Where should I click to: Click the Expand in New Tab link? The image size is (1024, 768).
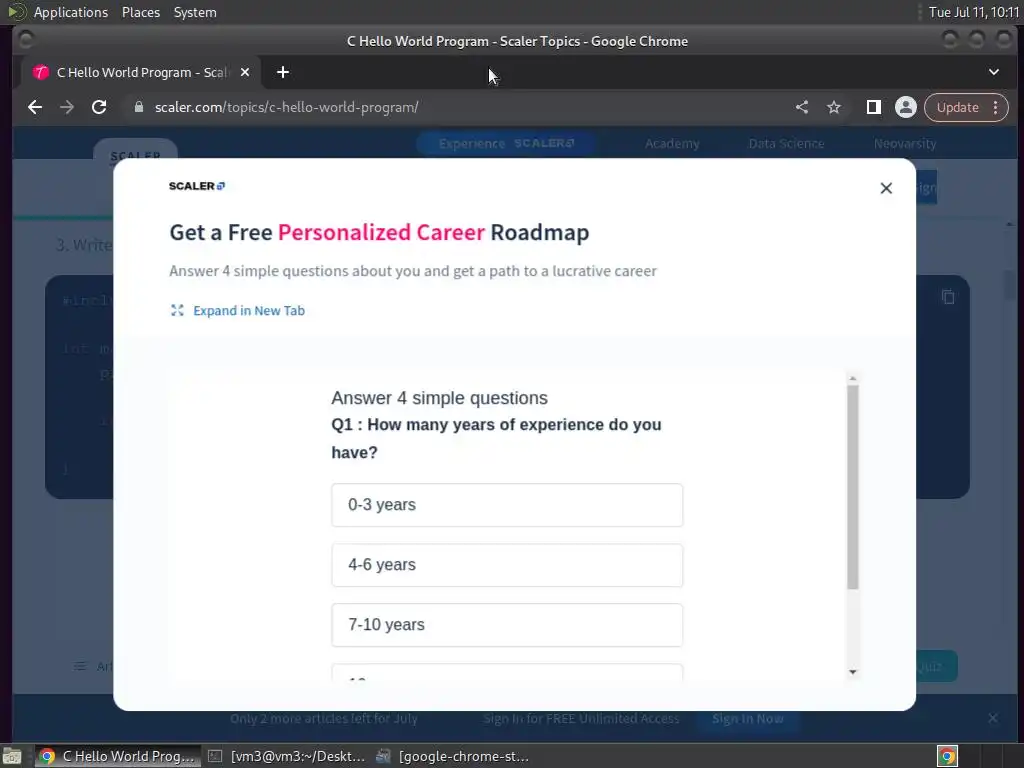point(249,311)
